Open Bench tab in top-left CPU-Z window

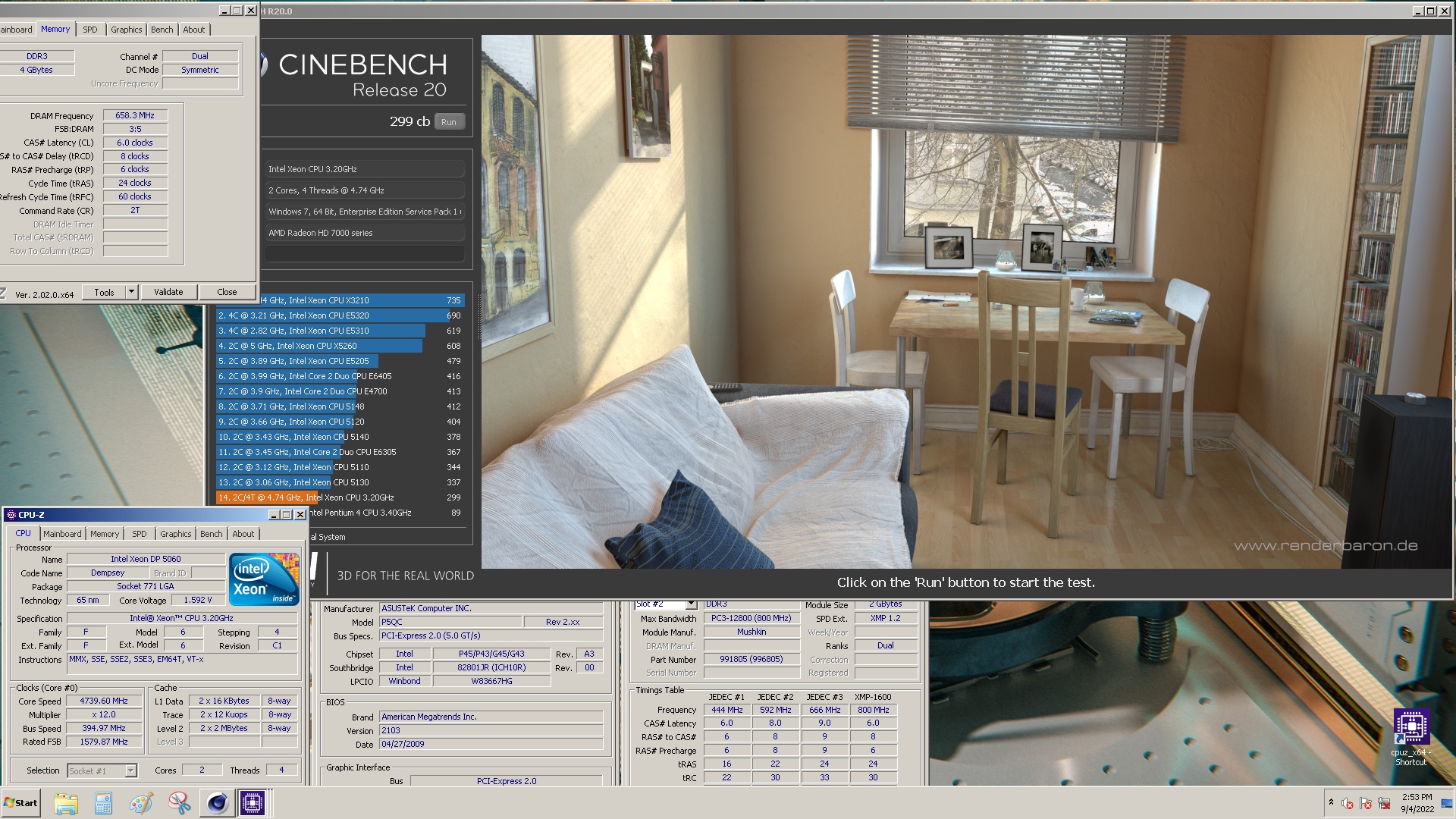(162, 30)
